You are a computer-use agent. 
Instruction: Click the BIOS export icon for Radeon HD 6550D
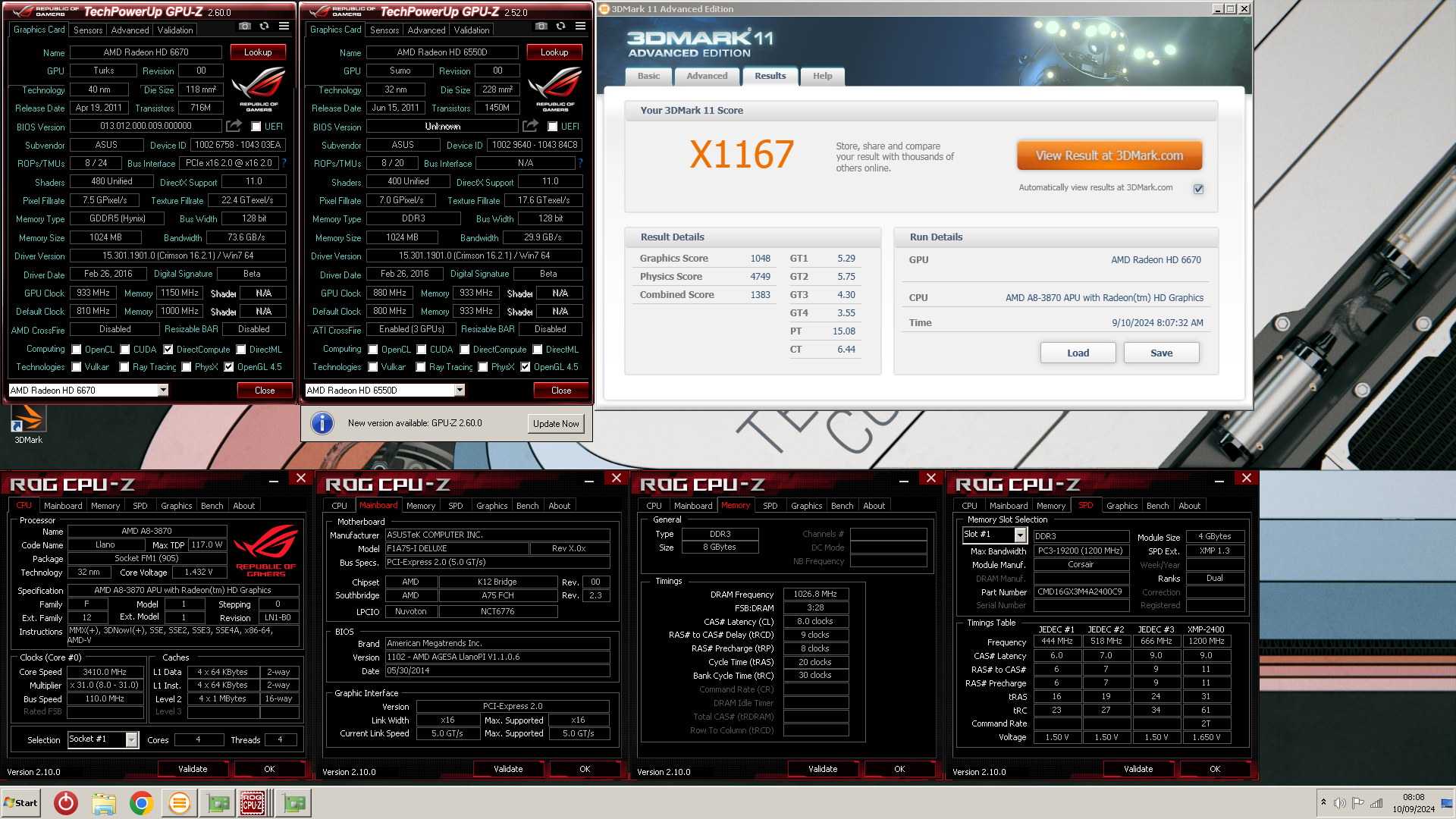click(x=531, y=126)
